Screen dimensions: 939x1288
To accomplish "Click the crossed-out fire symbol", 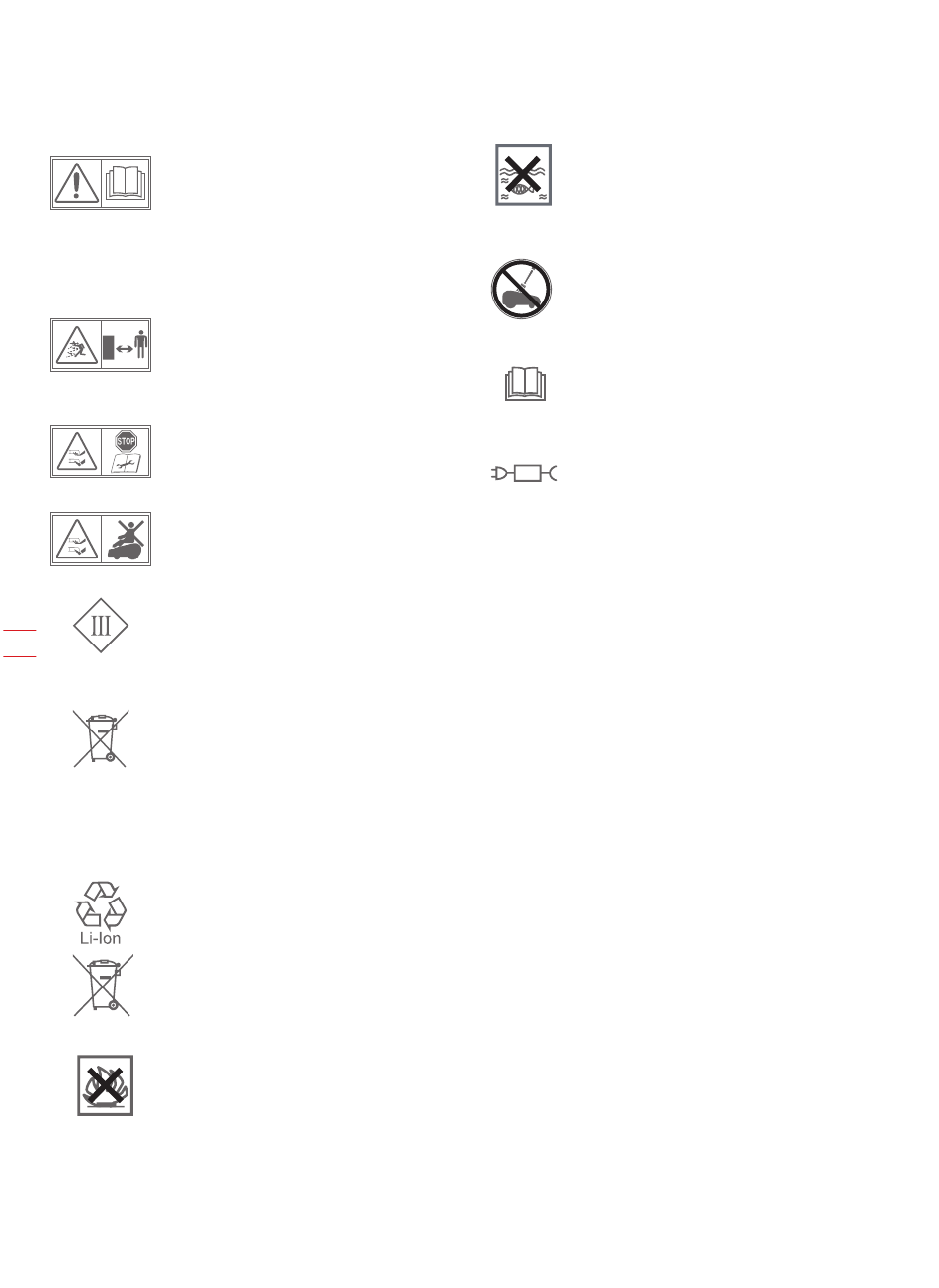I will 106,1085.
